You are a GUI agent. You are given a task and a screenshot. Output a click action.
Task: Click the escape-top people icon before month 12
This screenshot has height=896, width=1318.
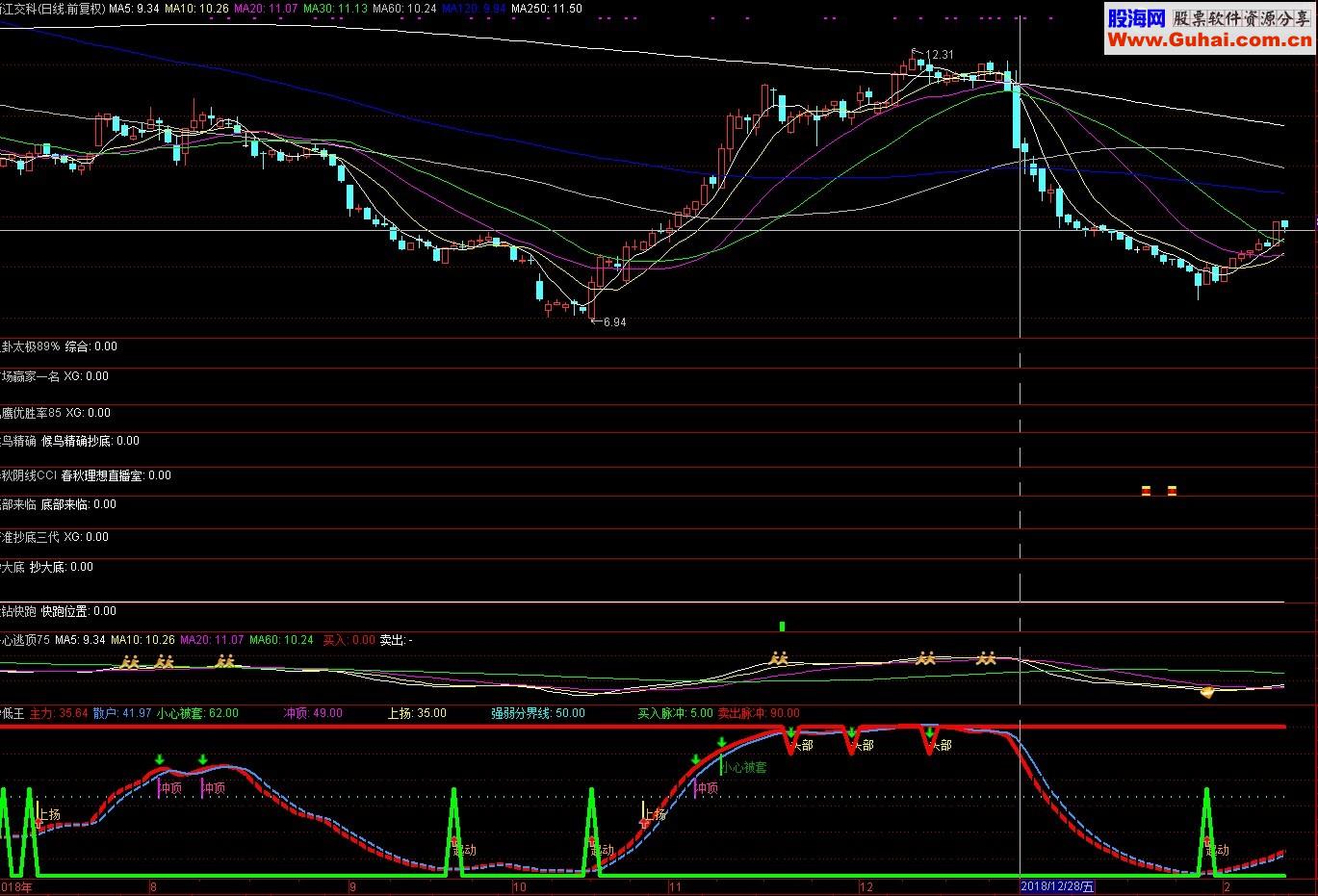(778, 658)
